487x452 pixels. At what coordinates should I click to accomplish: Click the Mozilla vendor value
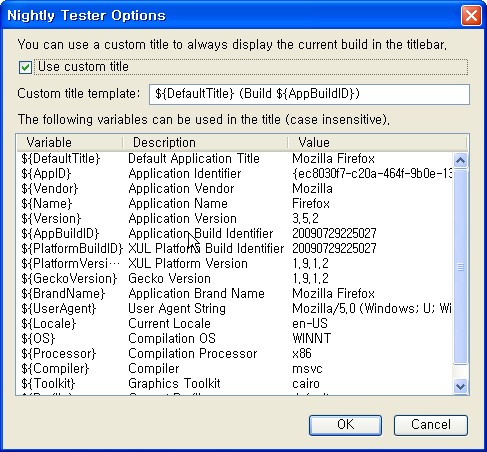[x=312, y=188]
